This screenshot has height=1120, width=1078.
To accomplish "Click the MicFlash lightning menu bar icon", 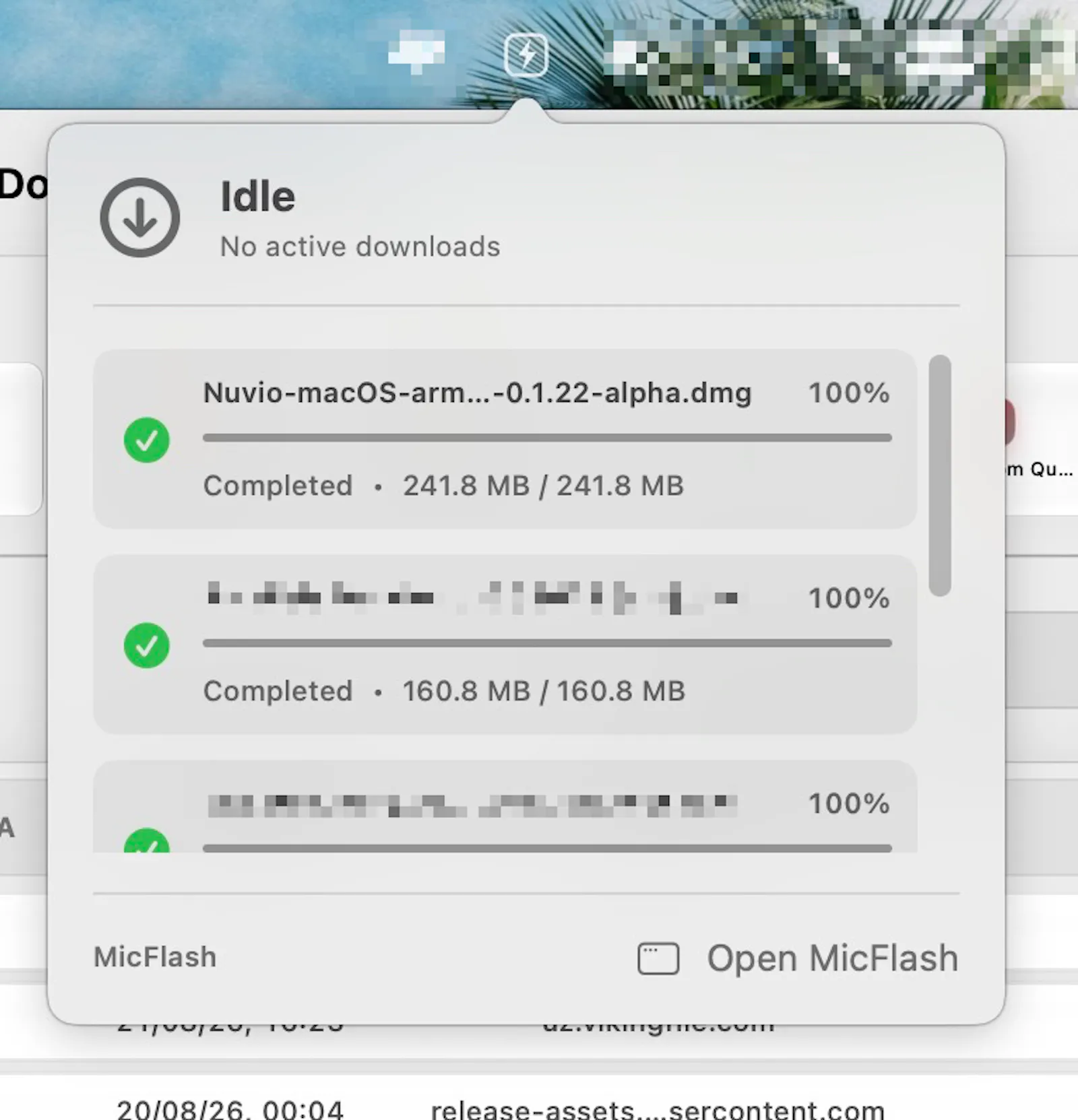I will pyautogui.click(x=526, y=55).
